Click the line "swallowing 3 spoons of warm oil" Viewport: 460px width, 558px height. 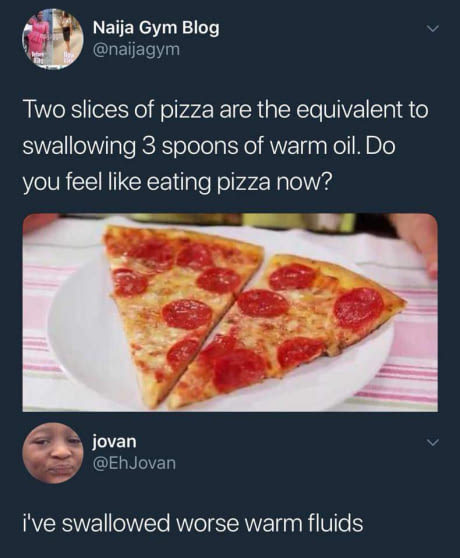coord(189,146)
